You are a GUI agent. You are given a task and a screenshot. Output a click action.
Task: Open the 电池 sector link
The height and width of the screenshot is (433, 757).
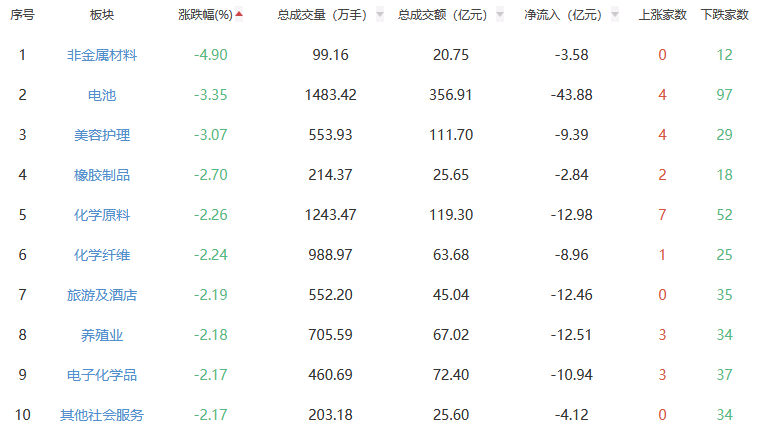[101, 95]
